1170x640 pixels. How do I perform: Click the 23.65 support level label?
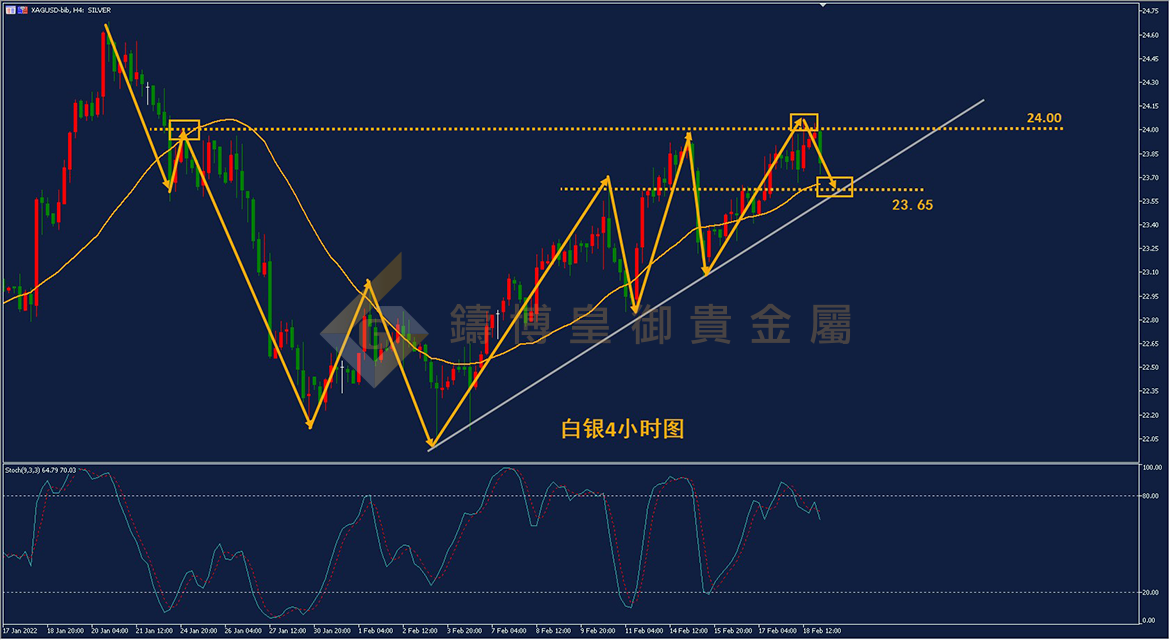click(913, 205)
